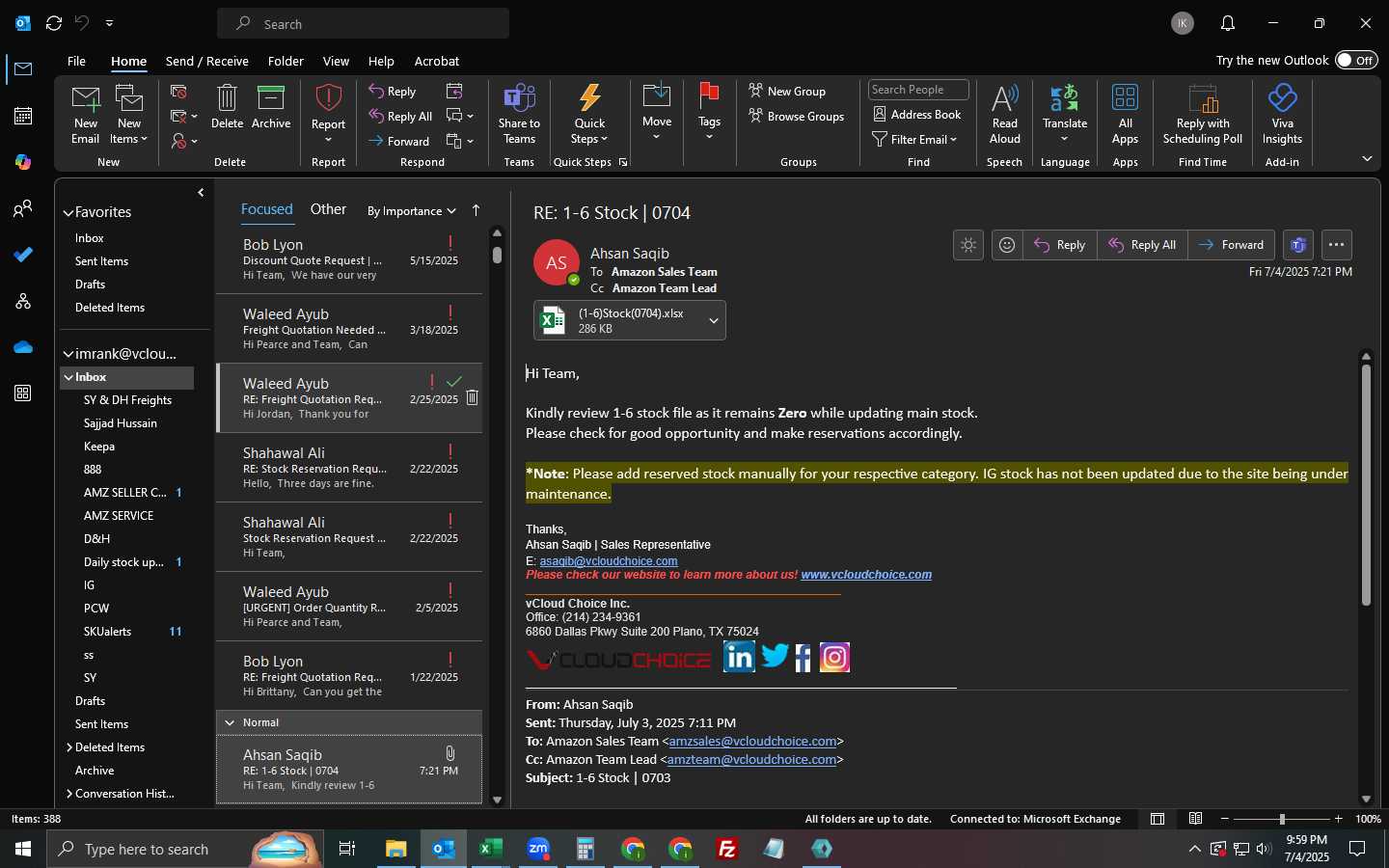Collapse the imrank@vclou... account tree
Image resolution: width=1389 pixels, height=868 pixels.
coord(68,354)
